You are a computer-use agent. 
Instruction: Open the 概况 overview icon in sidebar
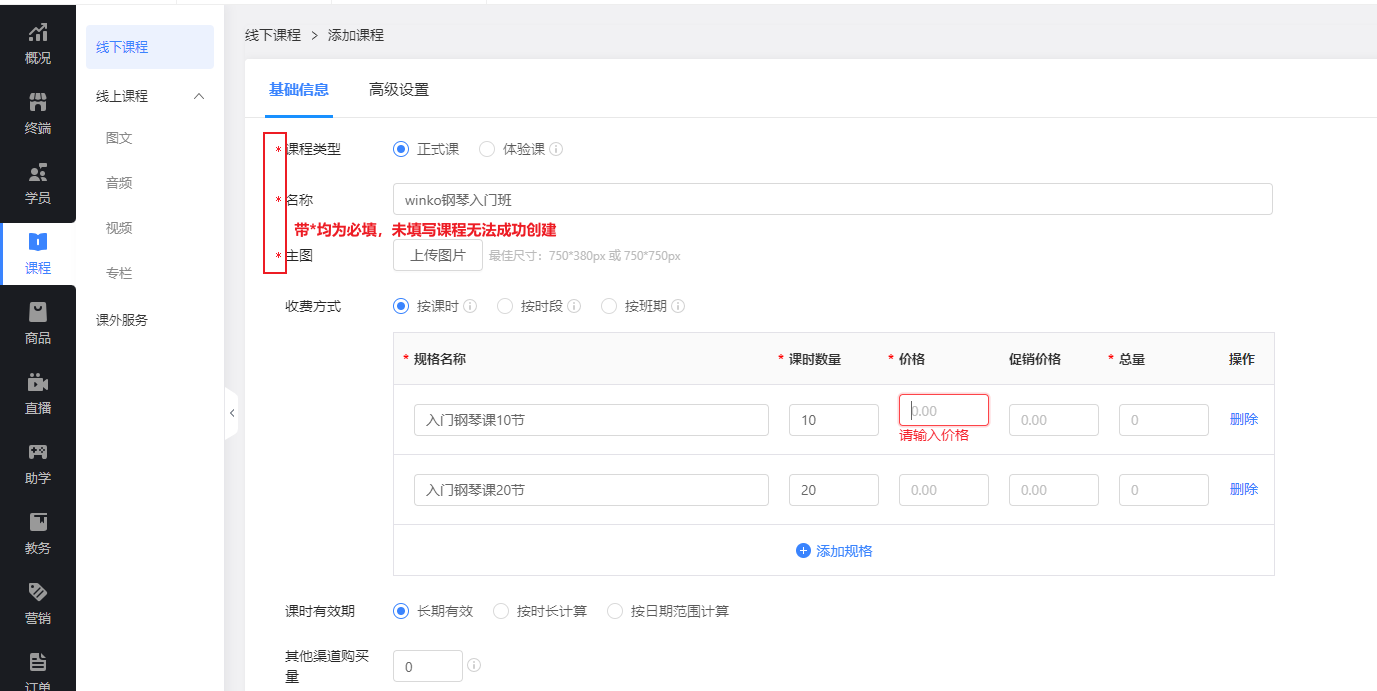tap(37, 33)
